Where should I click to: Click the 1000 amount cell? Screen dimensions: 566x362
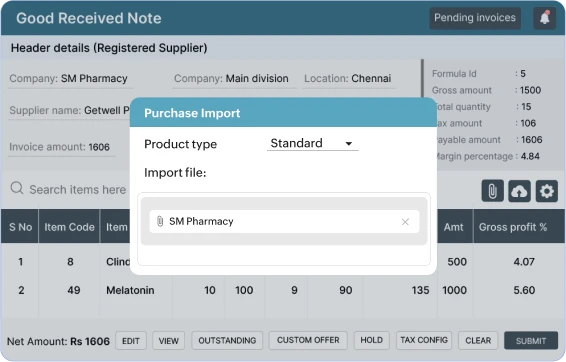point(454,290)
